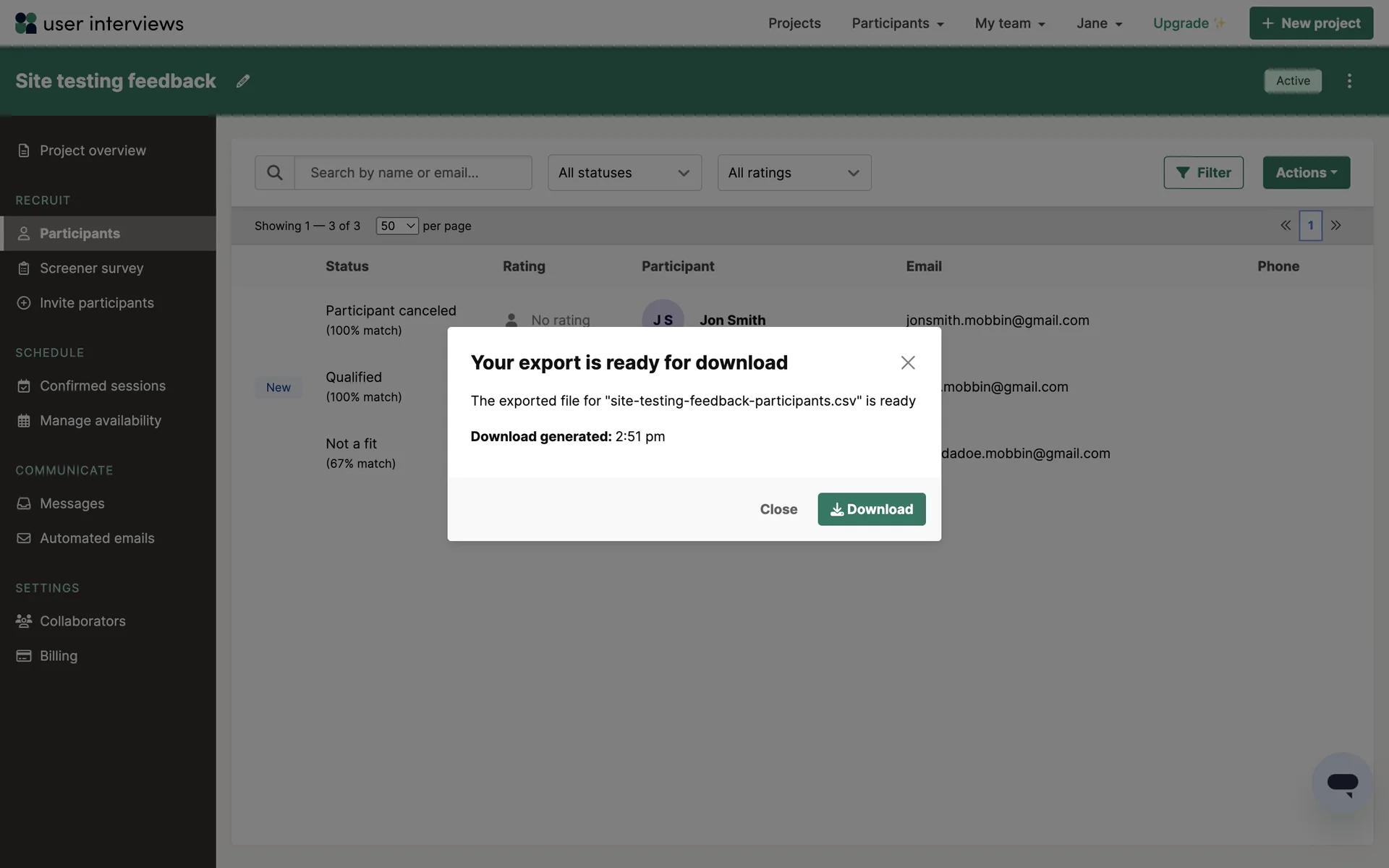Screen dimensions: 1389x868
Task: Go to the first page using the double chevron
Action: point(1286,226)
